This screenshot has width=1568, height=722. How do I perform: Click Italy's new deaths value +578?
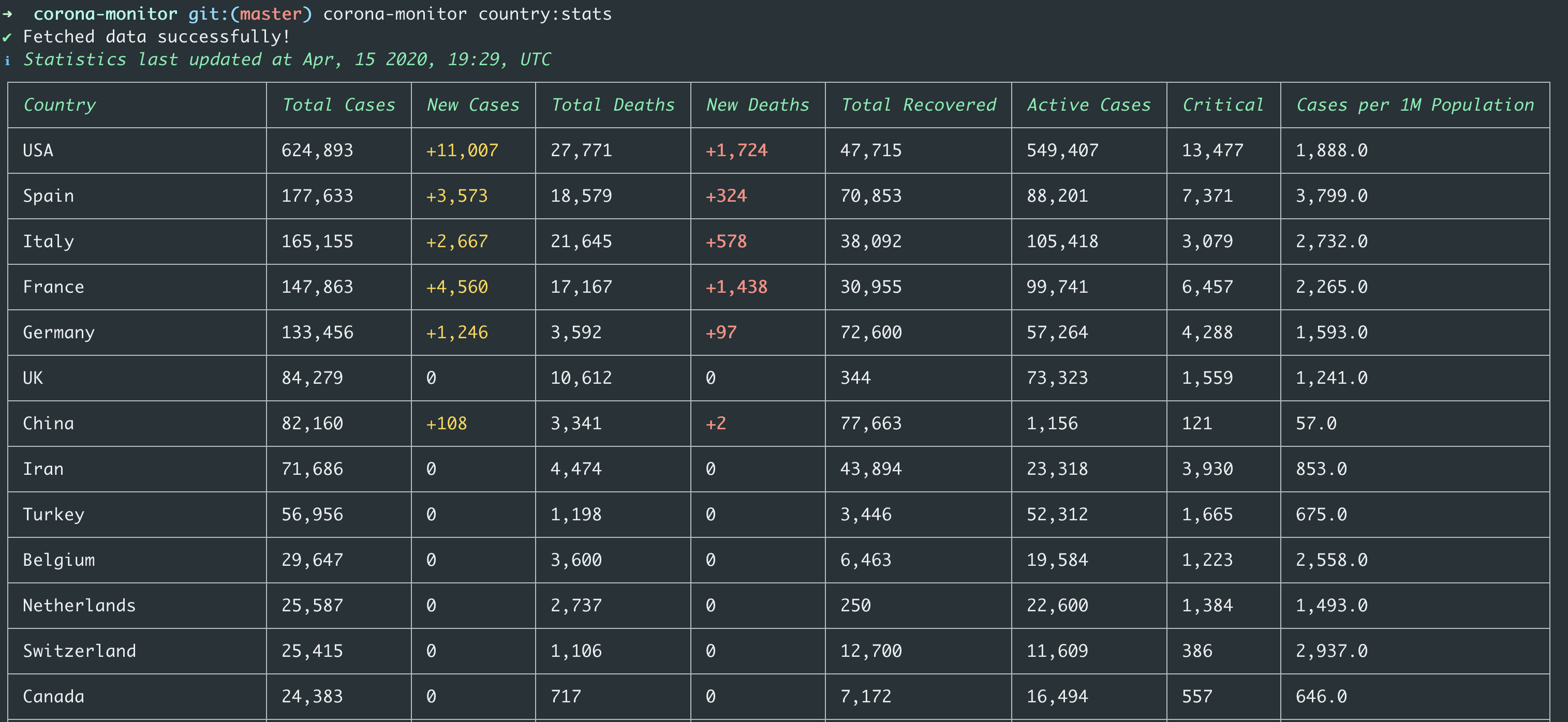(x=726, y=242)
